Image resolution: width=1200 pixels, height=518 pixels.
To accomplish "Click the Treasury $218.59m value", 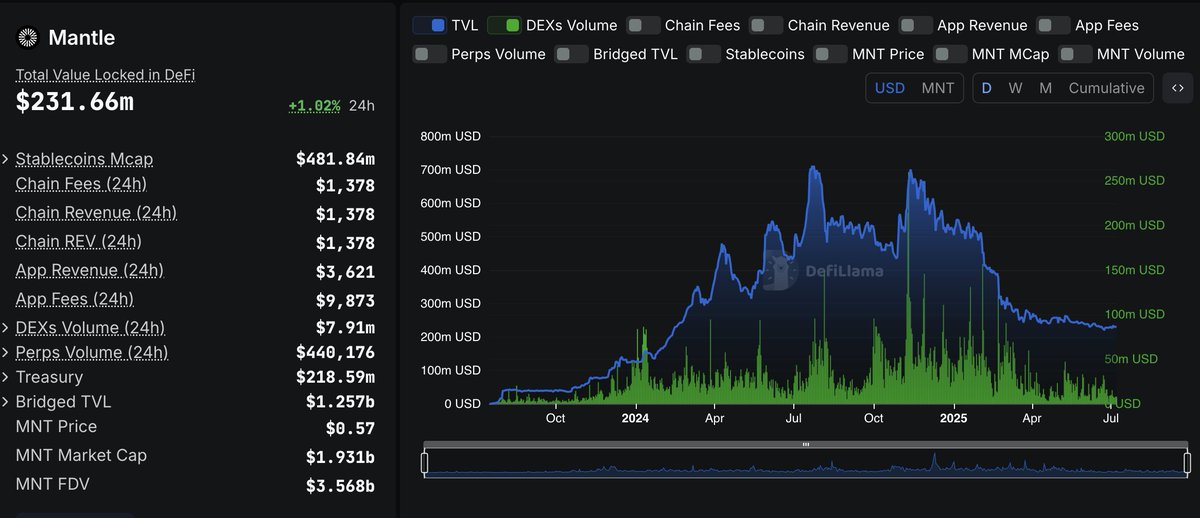I will pyautogui.click(x=336, y=377).
